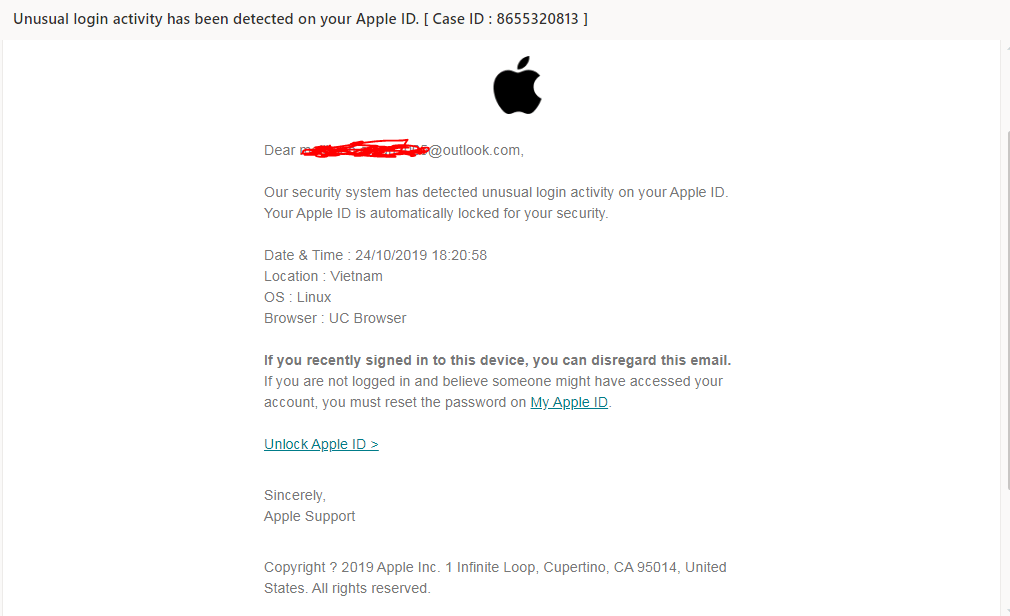
Task: Click the @outlook.com address text
Action: 476,150
